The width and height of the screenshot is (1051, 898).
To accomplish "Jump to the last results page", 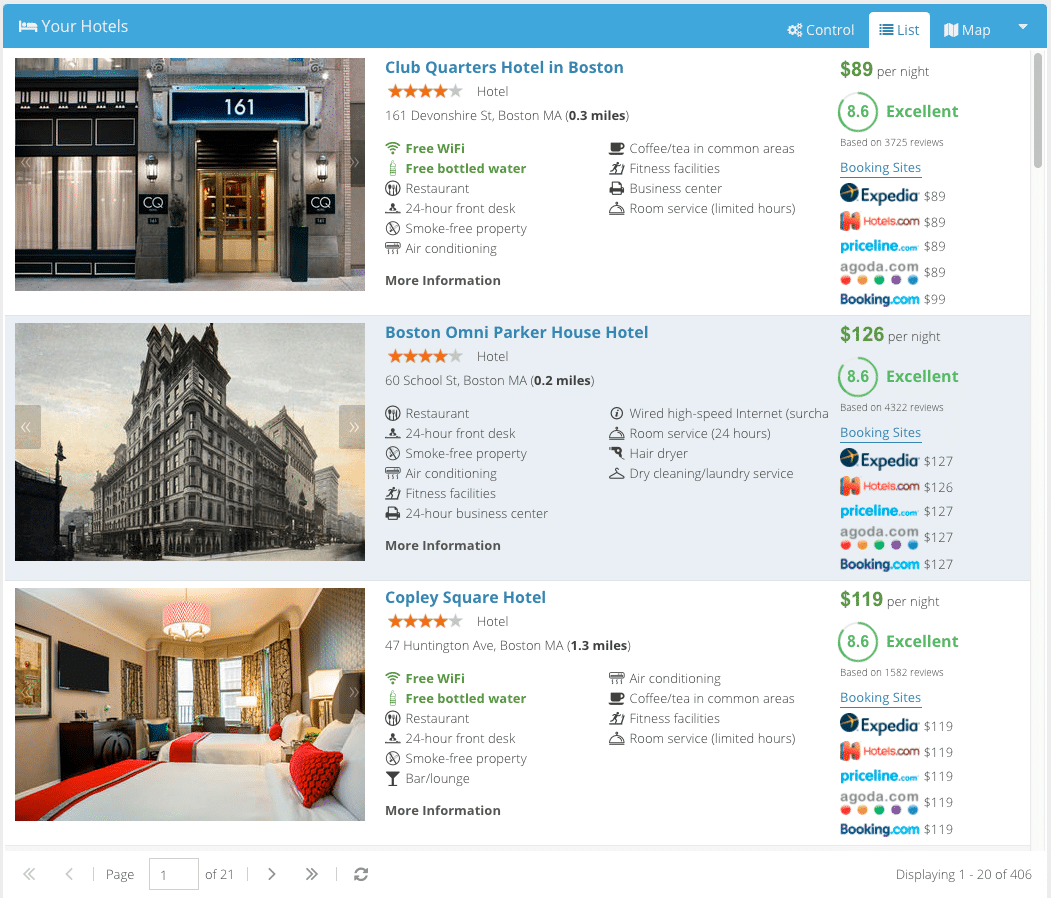I will click(311, 874).
